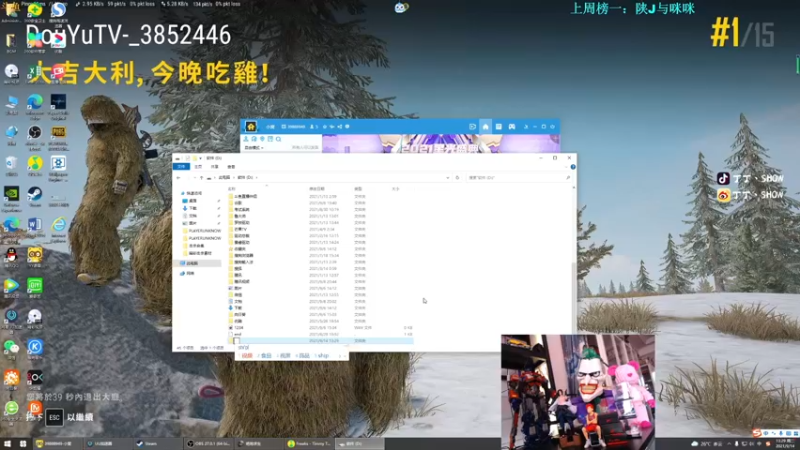Click the YY game controller icon
Image resolution: width=800 pixels, height=450 pixels.
512,127
